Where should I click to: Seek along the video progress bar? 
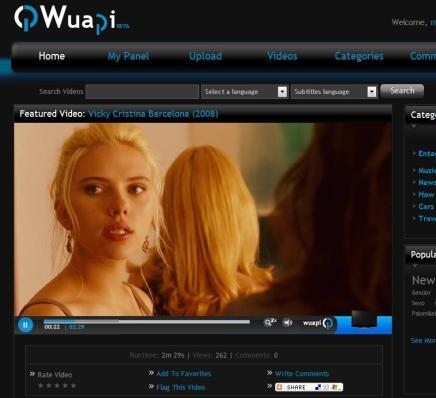(147, 322)
